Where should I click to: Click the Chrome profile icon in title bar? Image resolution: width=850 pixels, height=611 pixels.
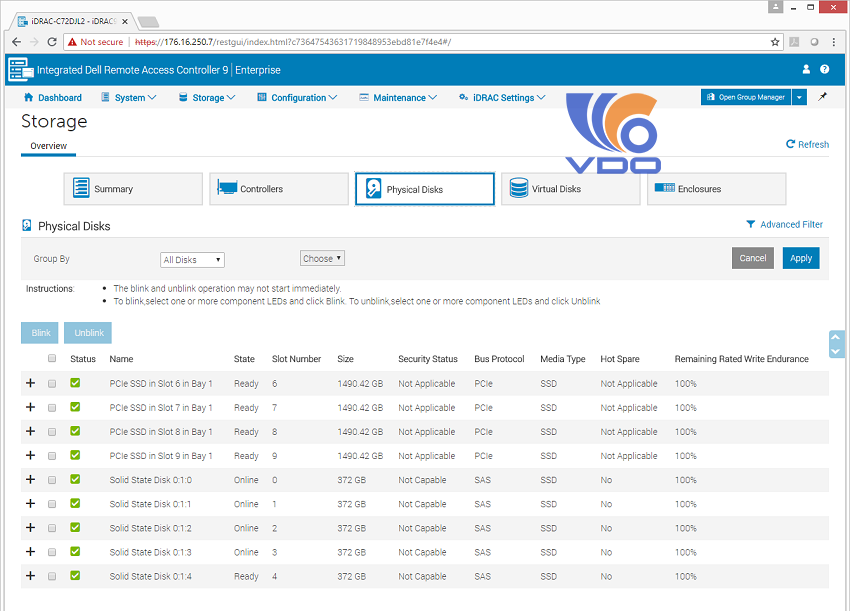coord(776,7)
